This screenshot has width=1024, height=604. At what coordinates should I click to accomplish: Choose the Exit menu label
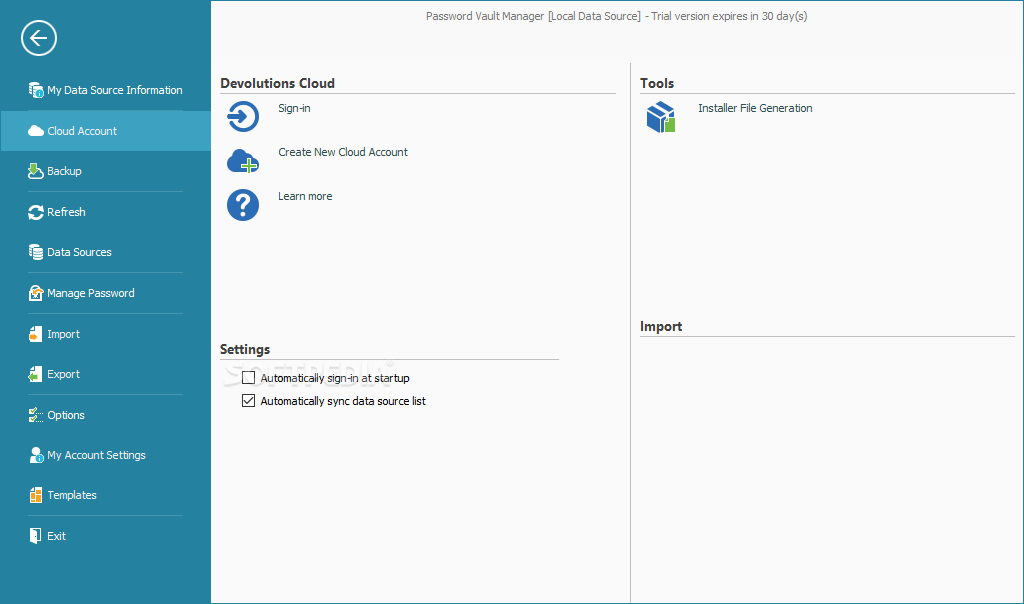pos(56,536)
